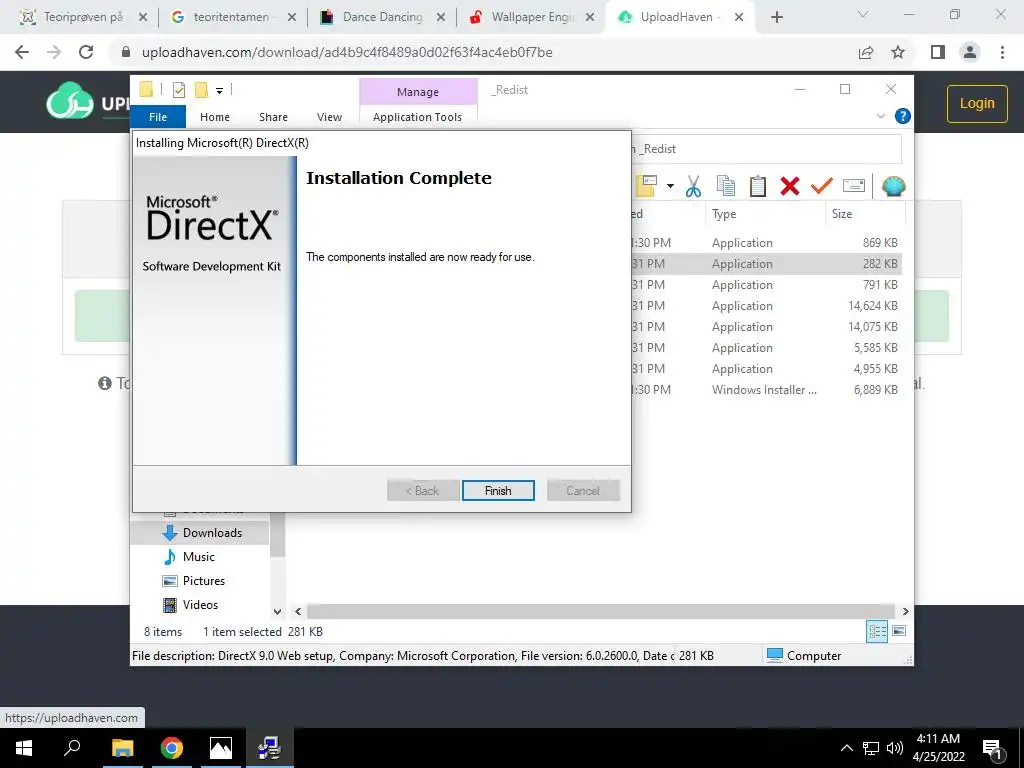The image size is (1024, 768).
Task: Open a new Chrome tab
Action: point(776,18)
